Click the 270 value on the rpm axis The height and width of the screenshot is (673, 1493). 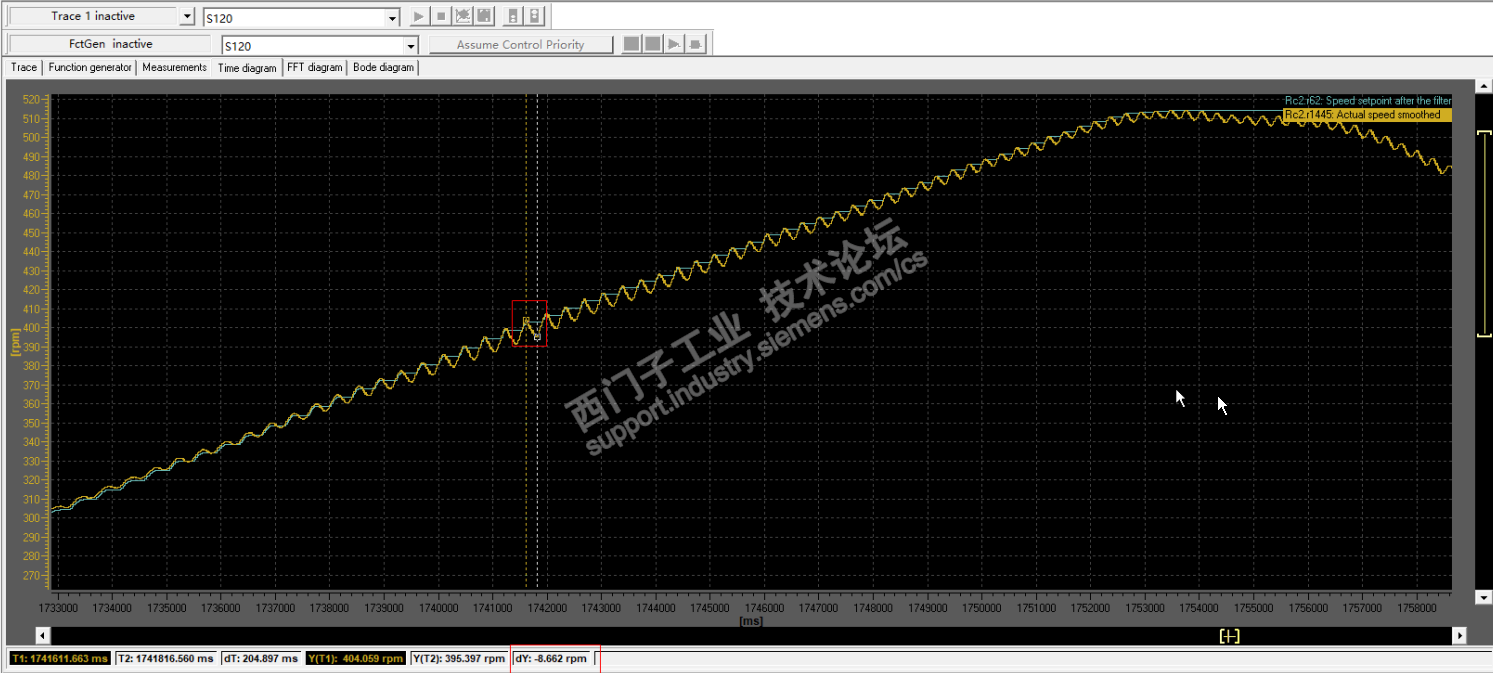click(x=30, y=576)
